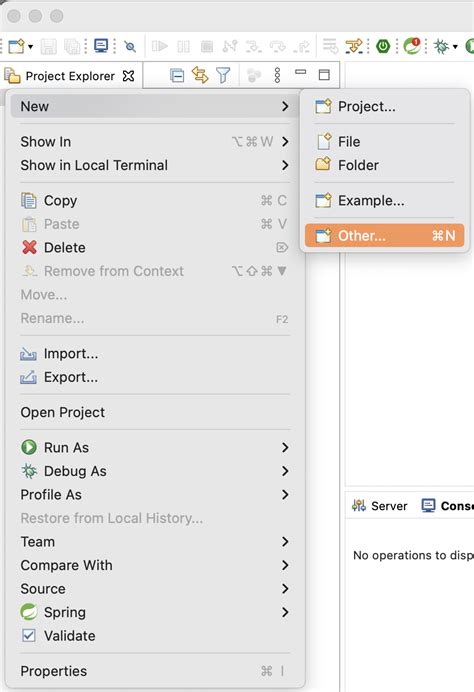The image size is (474, 692).
Task: Close the Project Explorer tab
Action: [x=128, y=76]
